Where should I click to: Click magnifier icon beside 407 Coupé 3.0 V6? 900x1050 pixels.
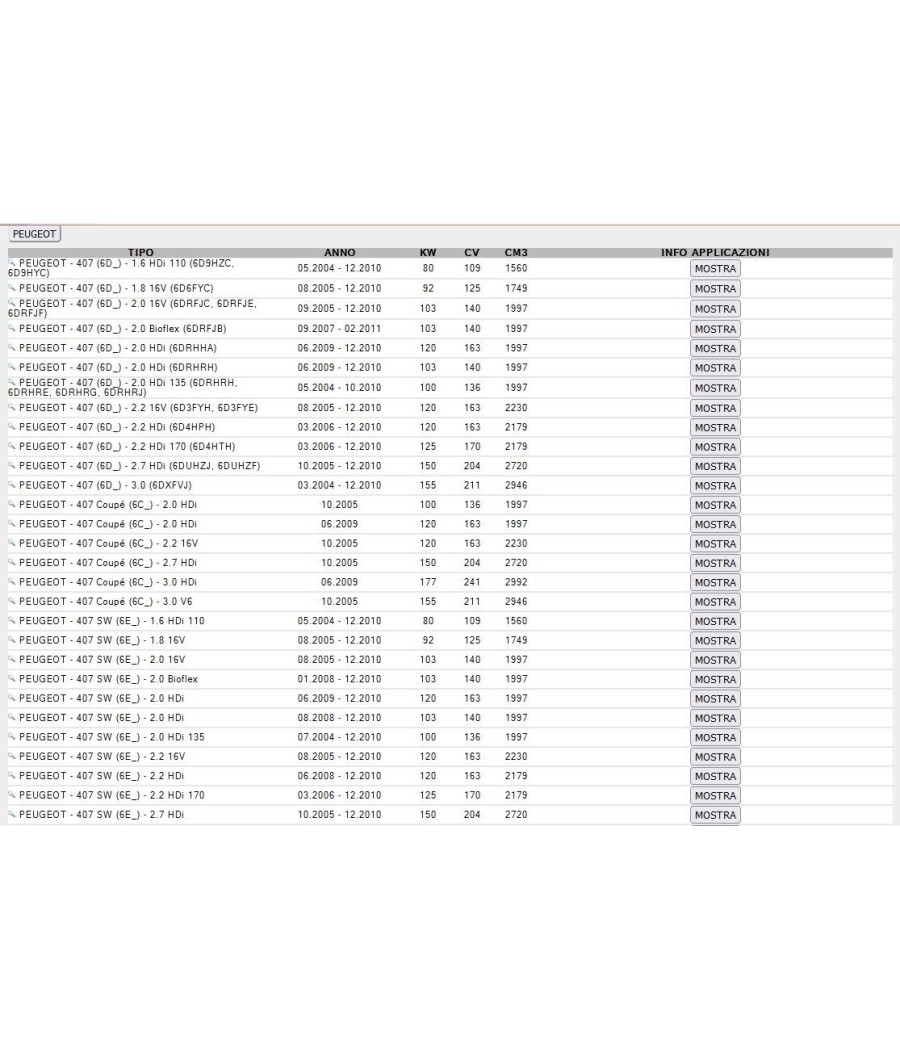(12, 601)
